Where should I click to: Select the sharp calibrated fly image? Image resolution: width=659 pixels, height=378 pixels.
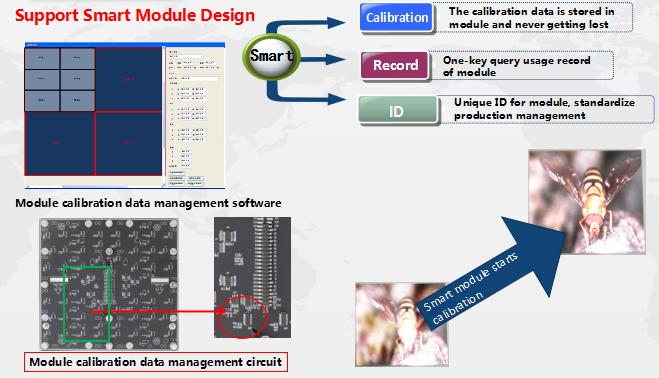587,202
